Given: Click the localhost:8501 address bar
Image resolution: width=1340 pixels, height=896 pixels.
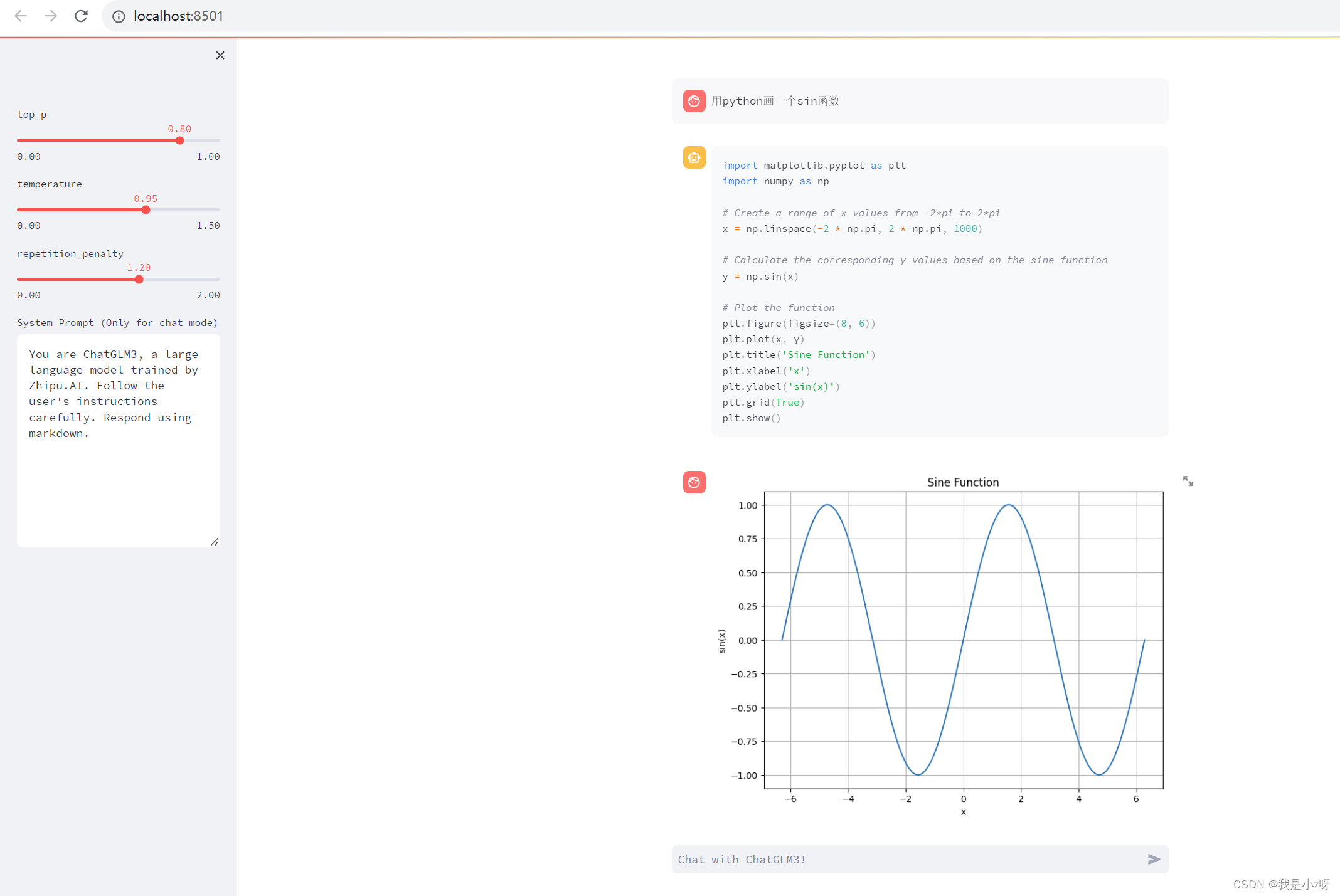Looking at the screenshot, I should pyautogui.click(x=721, y=16).
